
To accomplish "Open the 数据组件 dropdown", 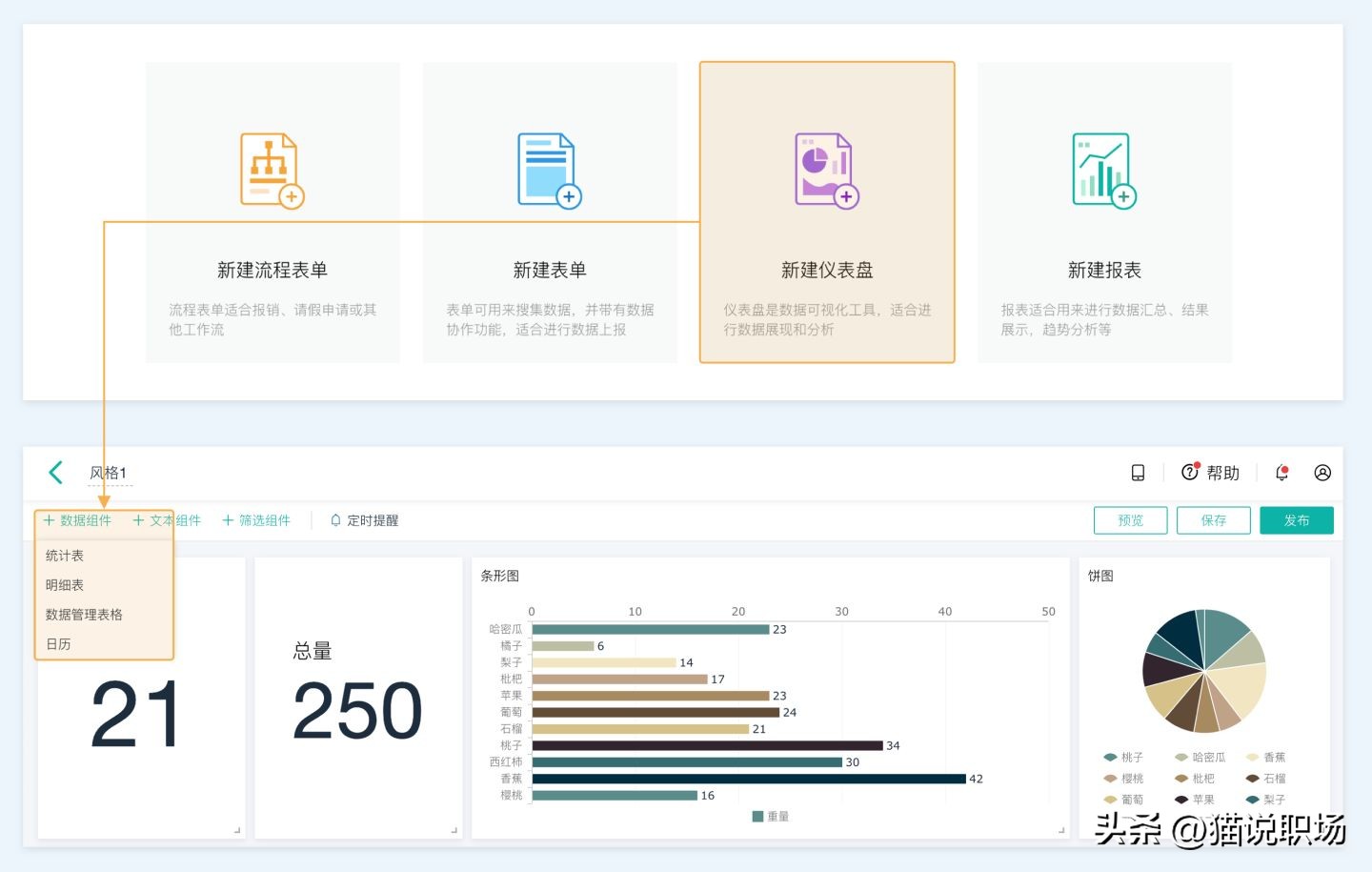I will [77, 520].
